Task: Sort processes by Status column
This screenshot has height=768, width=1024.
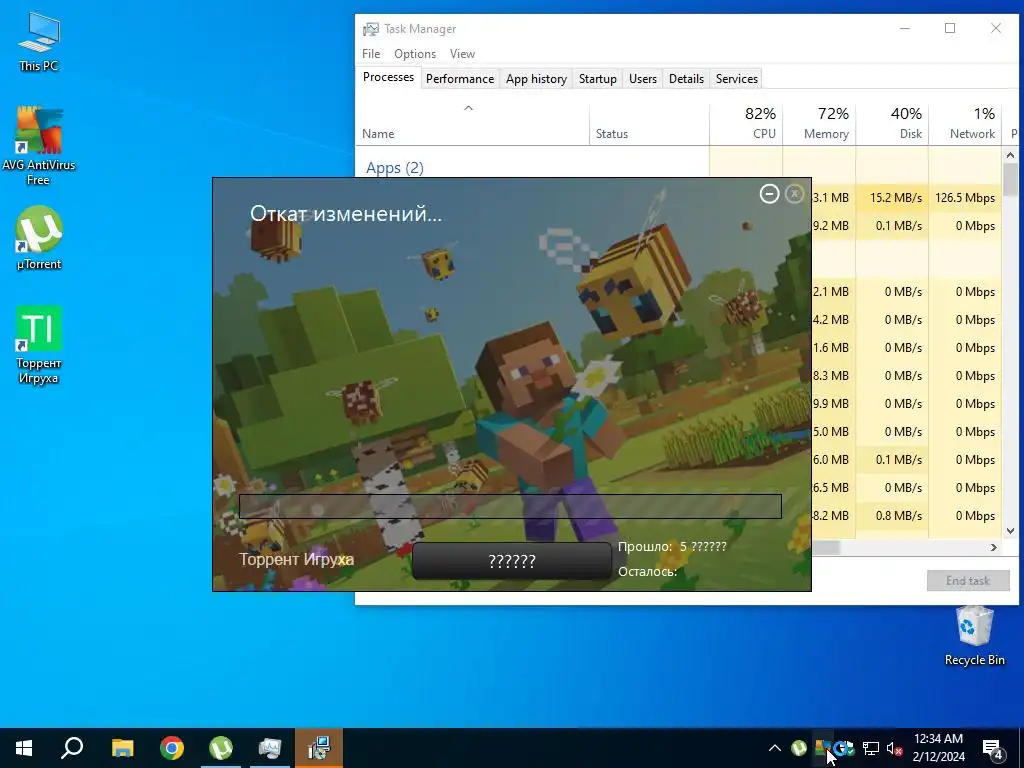Action: pos(649,123)
